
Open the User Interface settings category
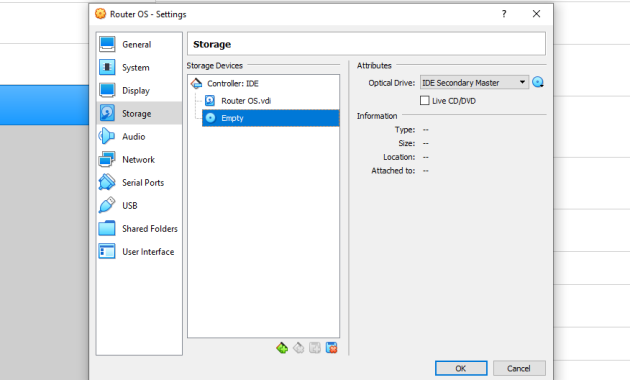(139, 251)
